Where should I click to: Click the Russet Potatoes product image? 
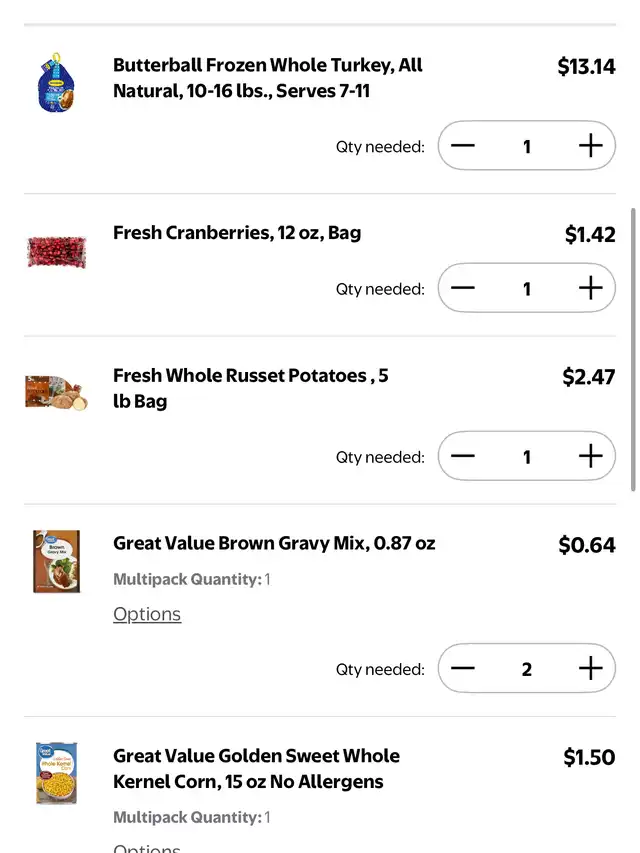[56, 393]
